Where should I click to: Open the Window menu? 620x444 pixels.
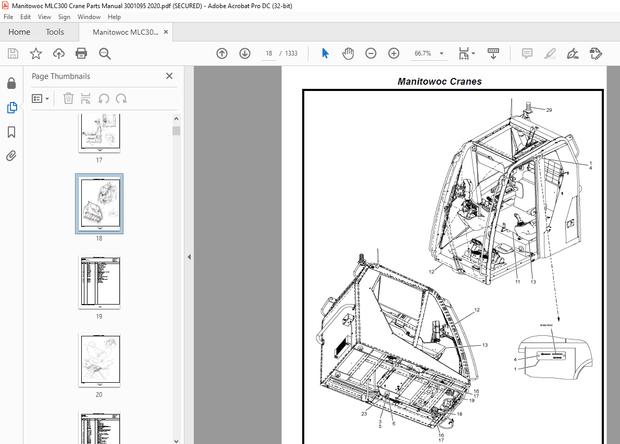pos(89,17)
